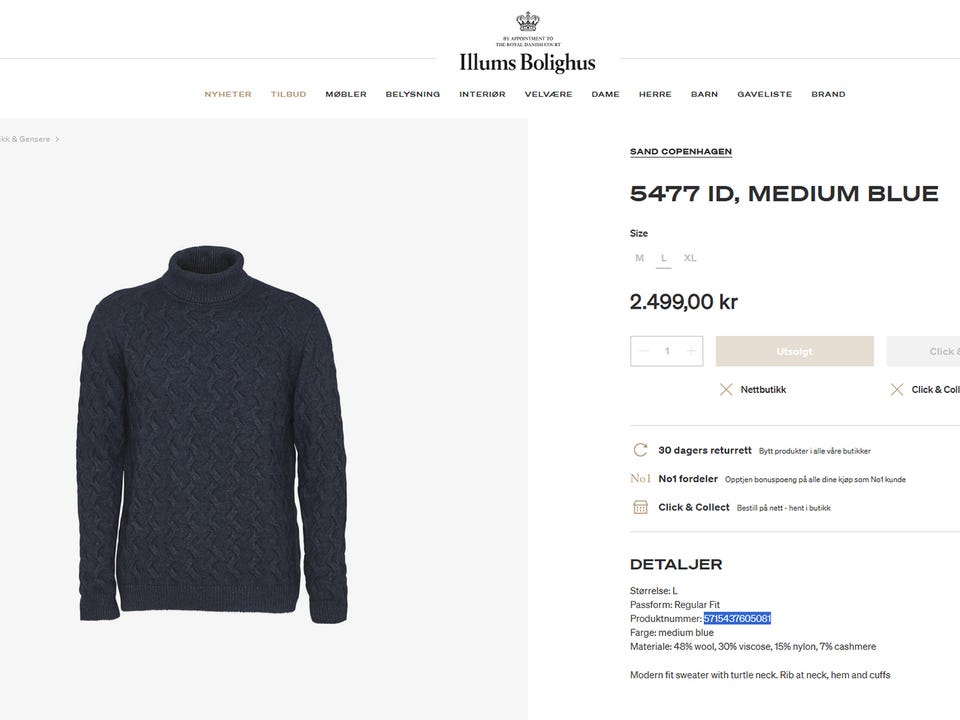Click the 30 dagers returrett arrow icon
This screenshot has width=960, height=720.
point(640,451)
